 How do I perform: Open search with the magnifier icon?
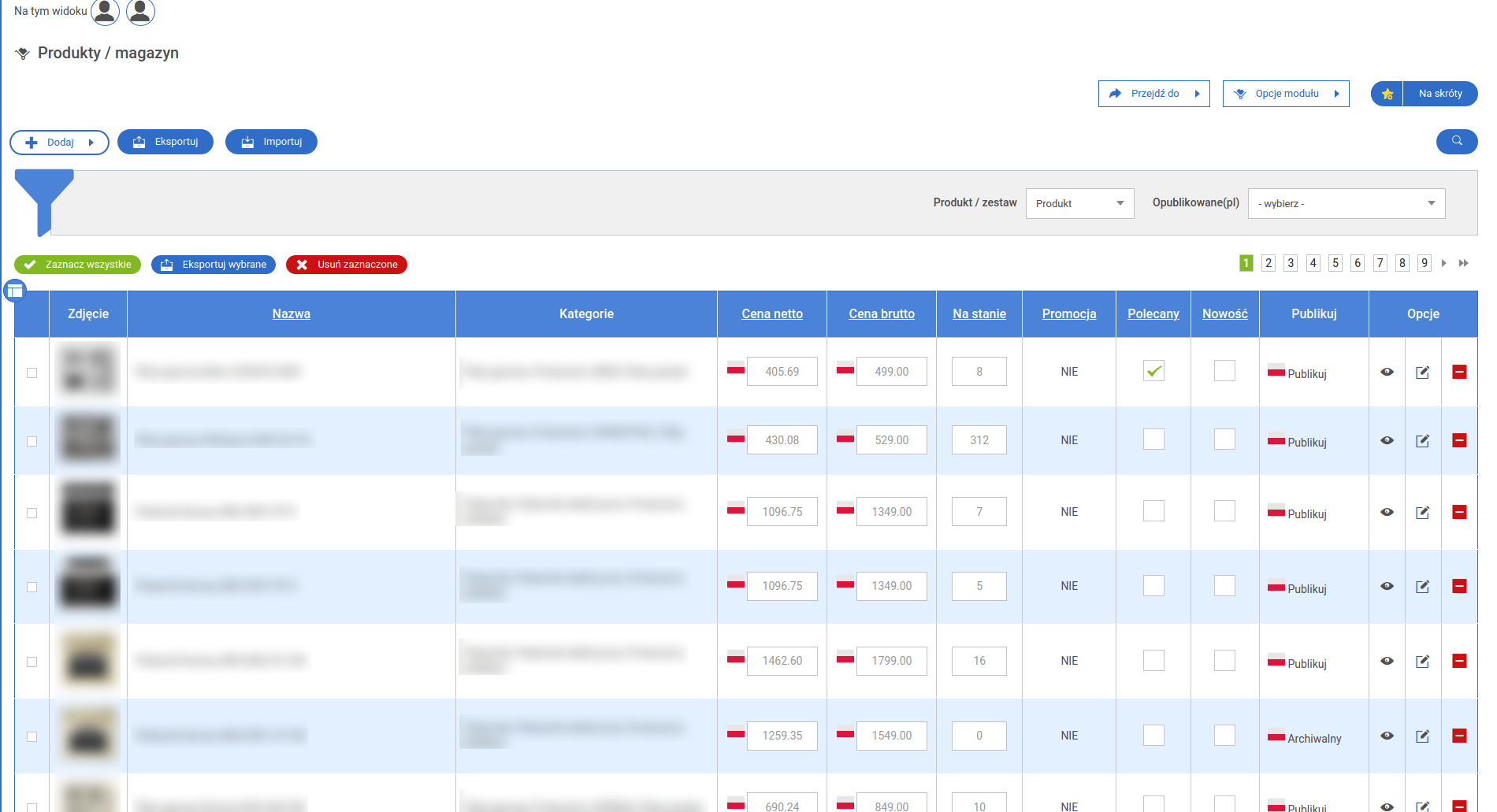pos(1457,141)
